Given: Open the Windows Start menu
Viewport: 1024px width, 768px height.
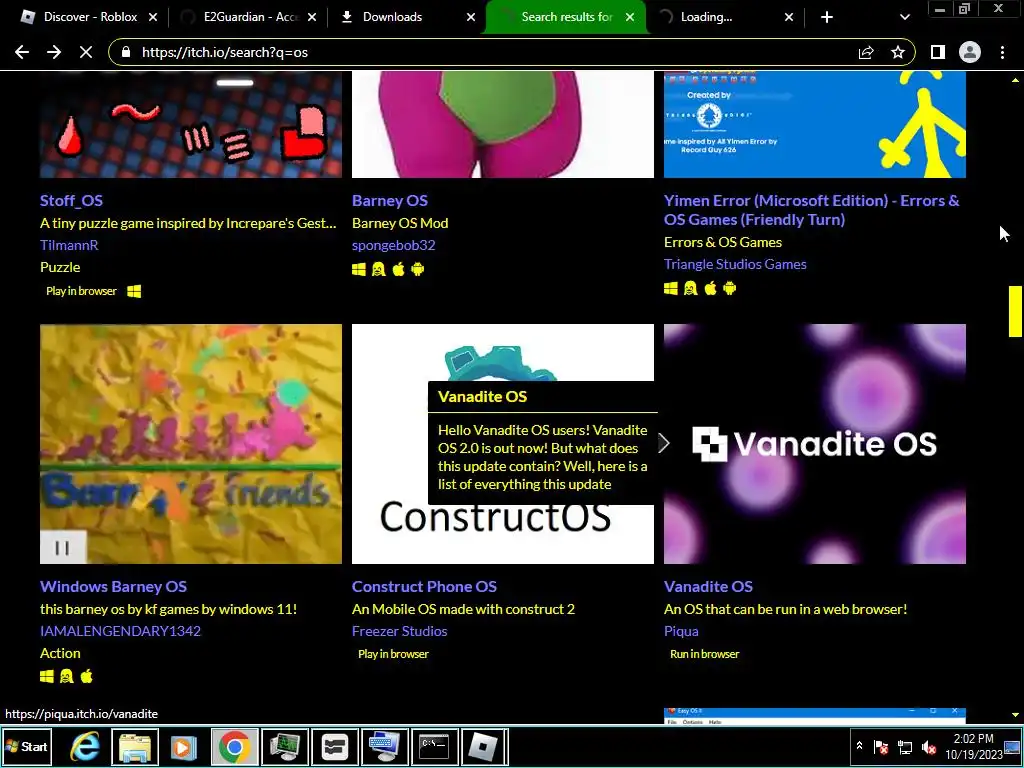Looking at the screenshot, I should pyautogui.click(x=26, y=746).
